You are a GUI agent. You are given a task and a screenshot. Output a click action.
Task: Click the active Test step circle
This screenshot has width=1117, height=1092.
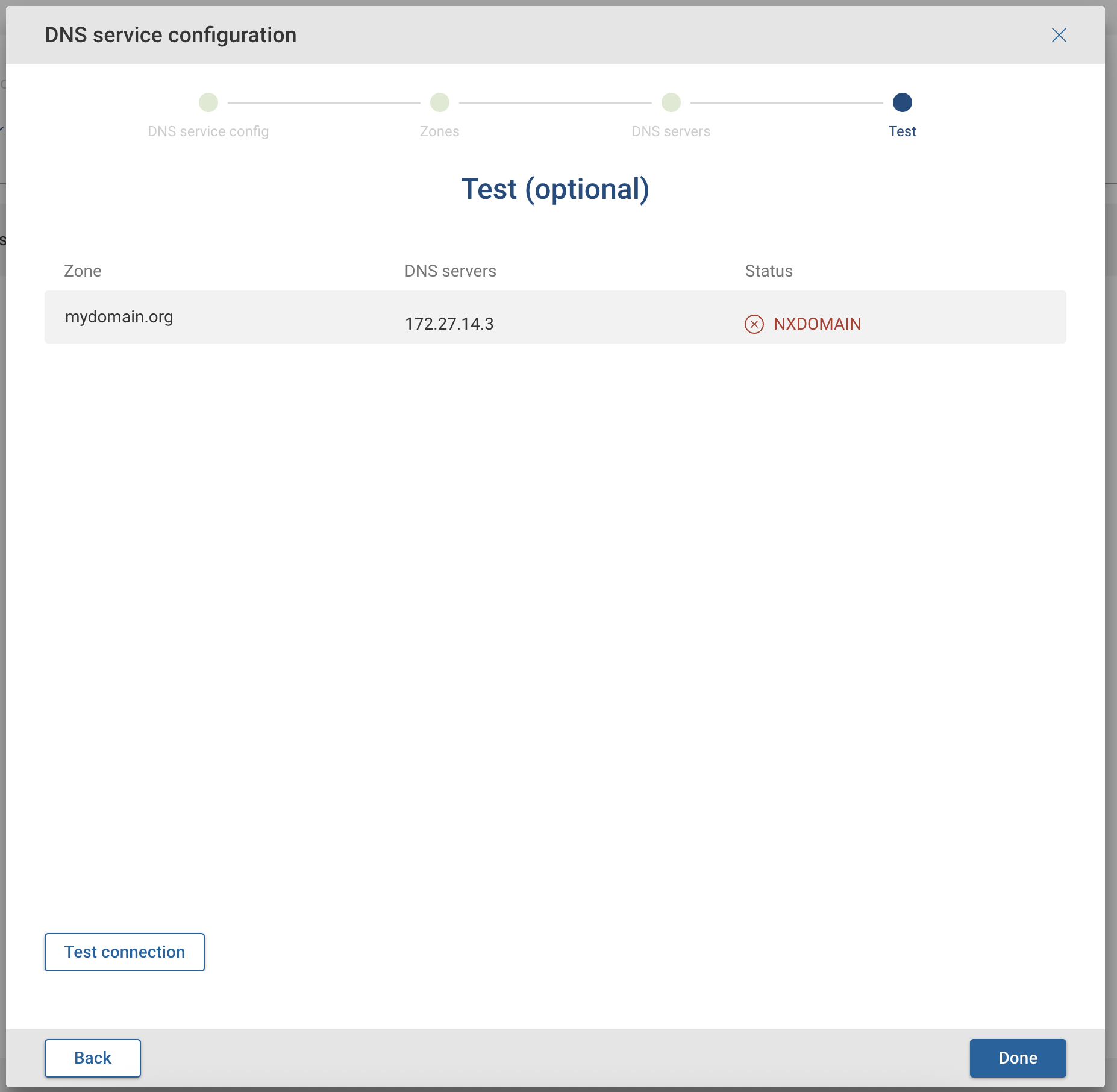pos(901,102)
